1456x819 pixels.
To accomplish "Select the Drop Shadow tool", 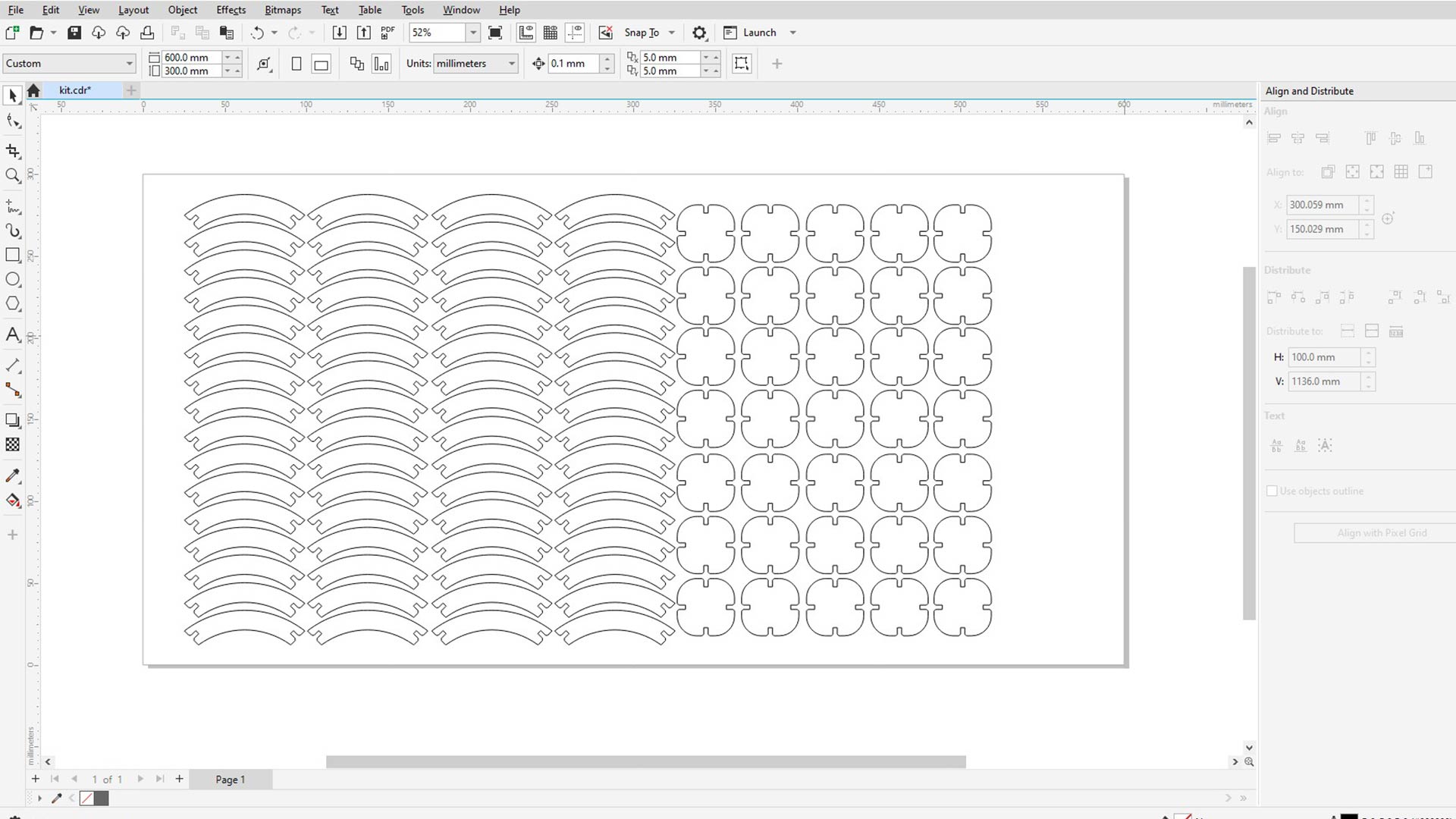I will tap(13, 420).
